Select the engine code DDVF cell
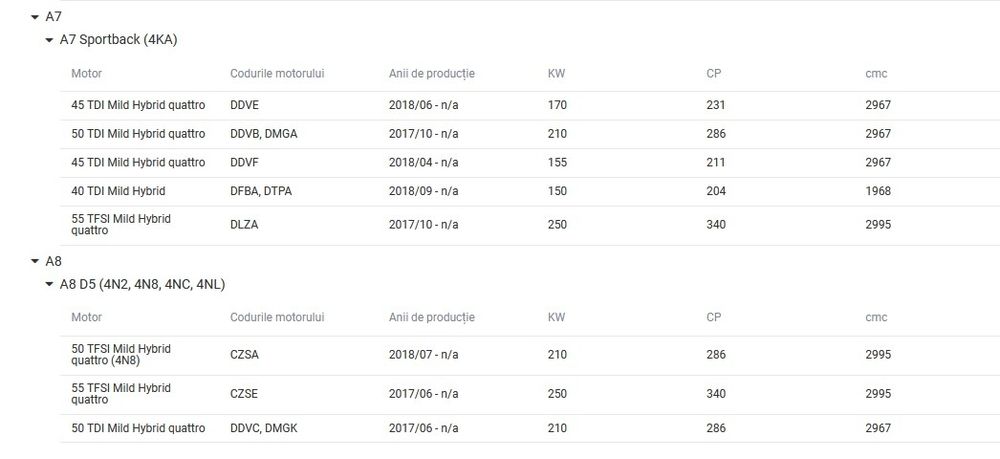The image size is (1000, 459). pyautogui.click(x=244, y=162)
